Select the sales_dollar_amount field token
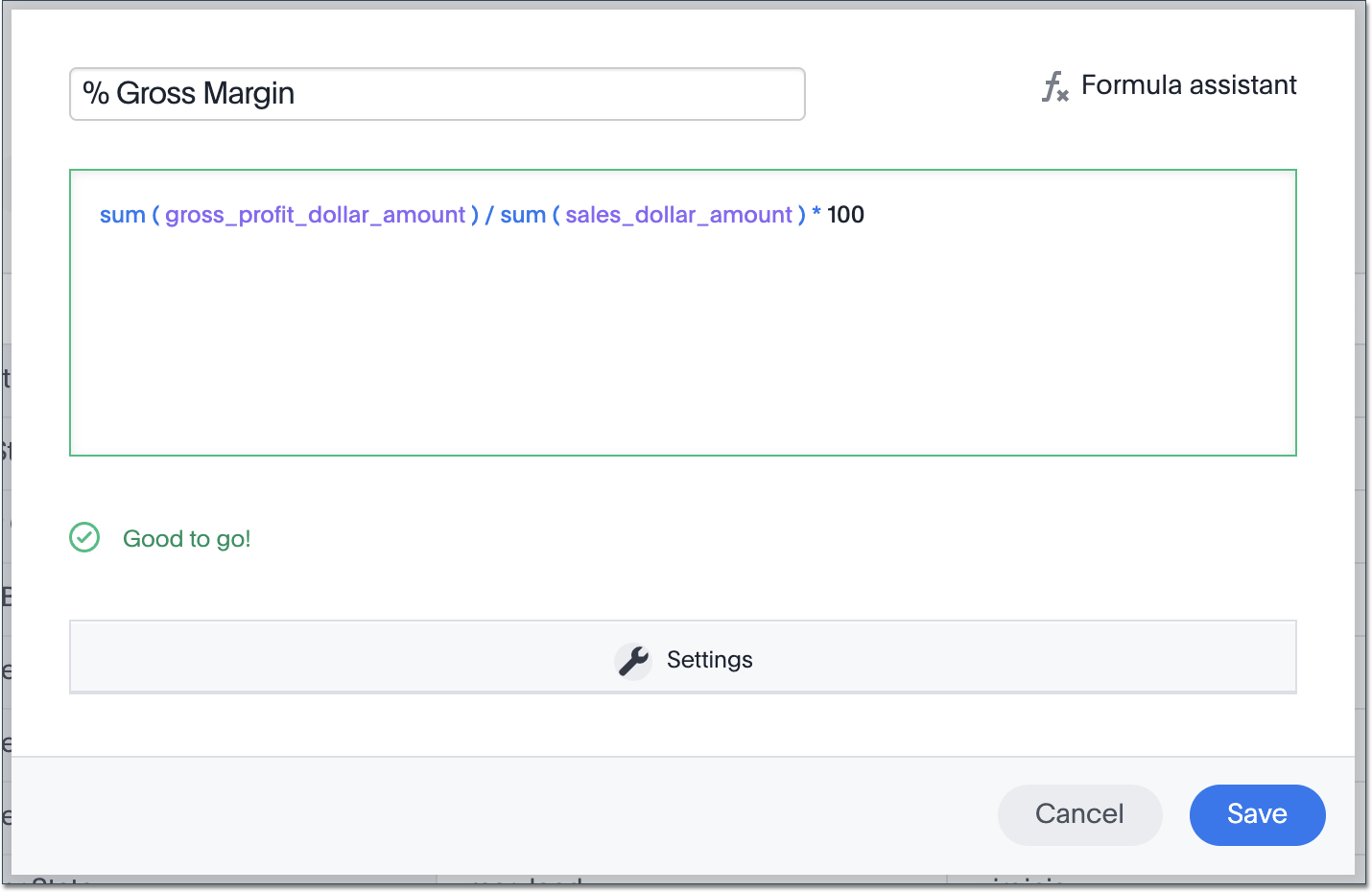The height and width of the screenshot is (892, 1372). (681, 215)
